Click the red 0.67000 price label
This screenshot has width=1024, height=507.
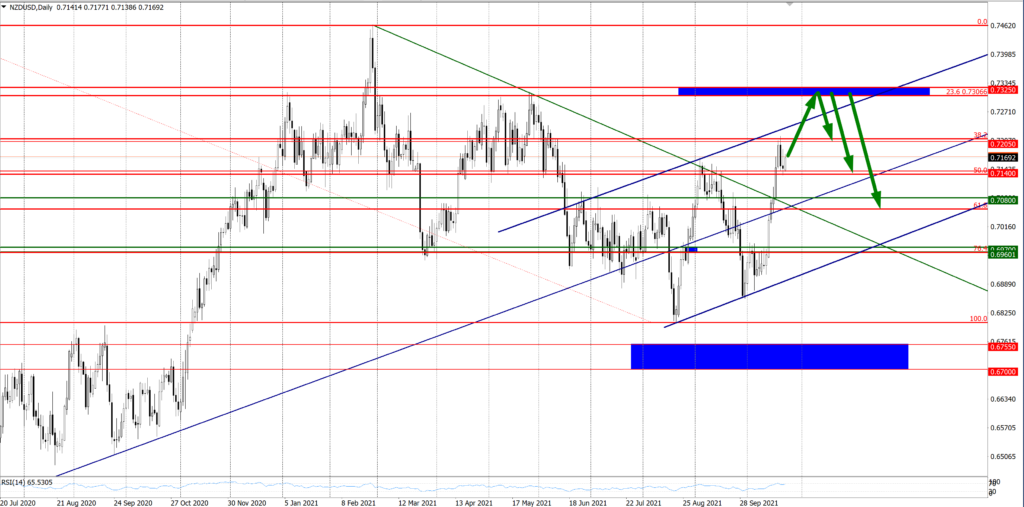tap(1003, 371)
